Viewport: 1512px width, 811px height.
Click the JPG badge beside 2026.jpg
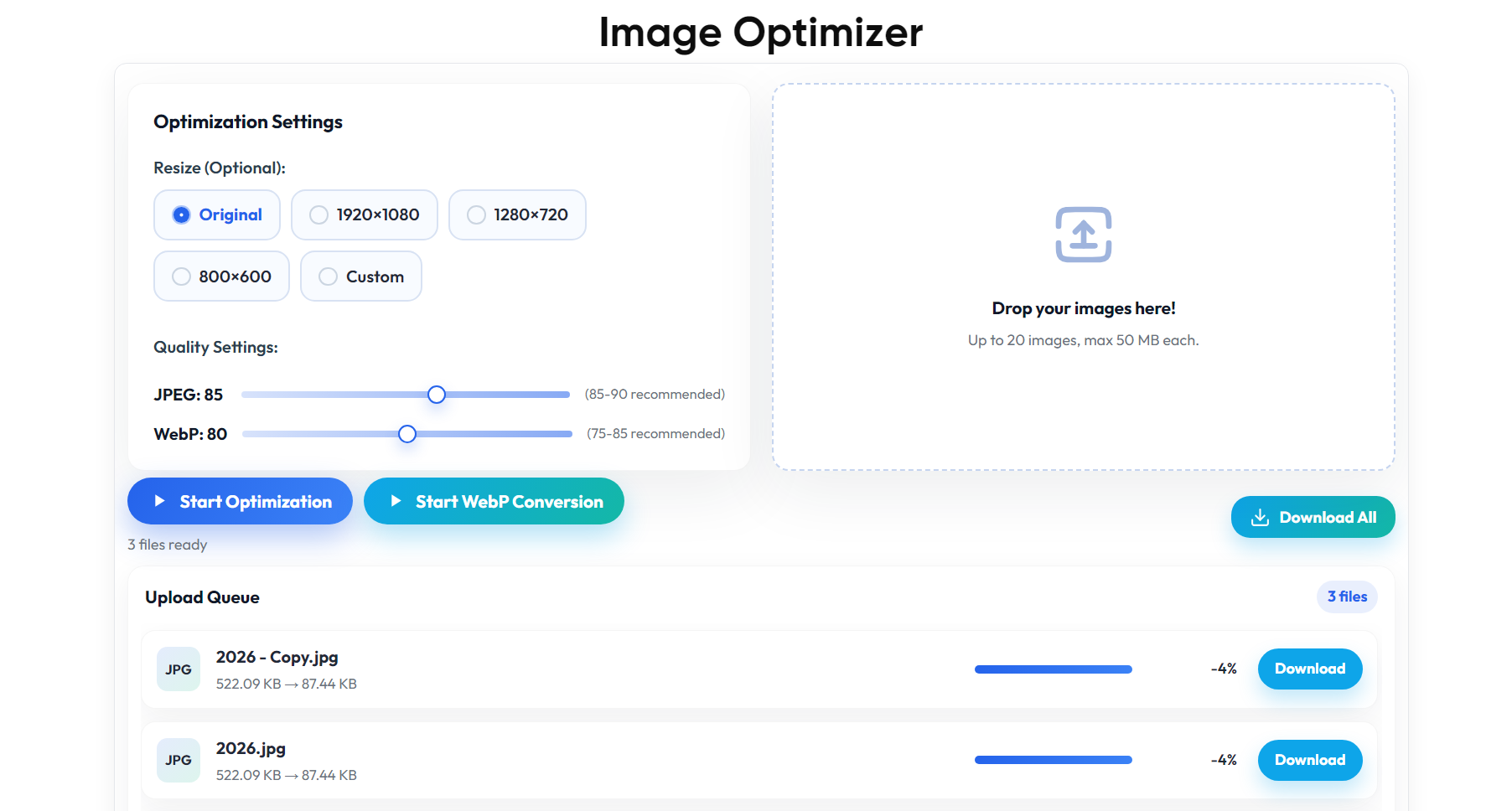tap(178, 760)
